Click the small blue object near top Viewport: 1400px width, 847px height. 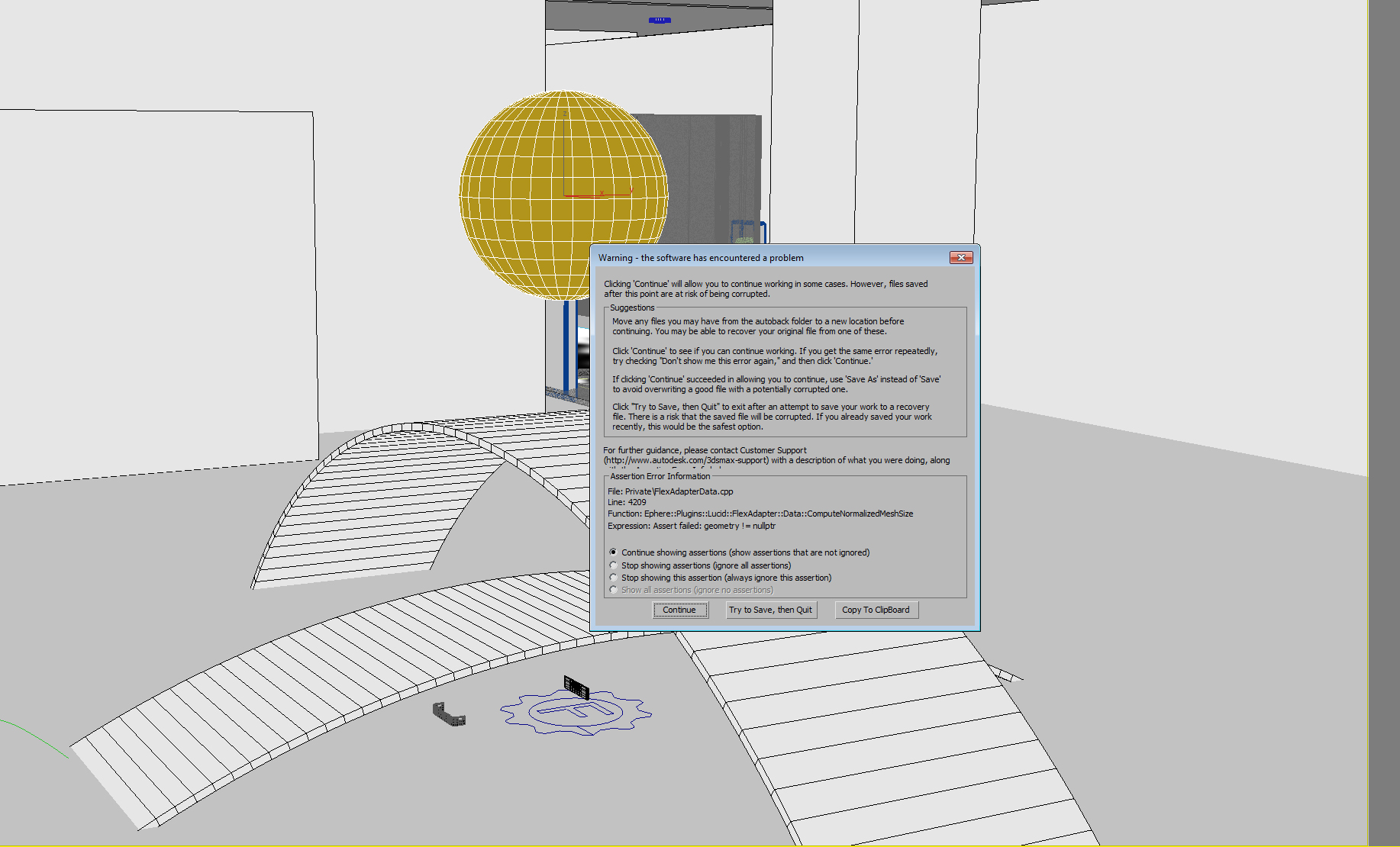(660, 20)
